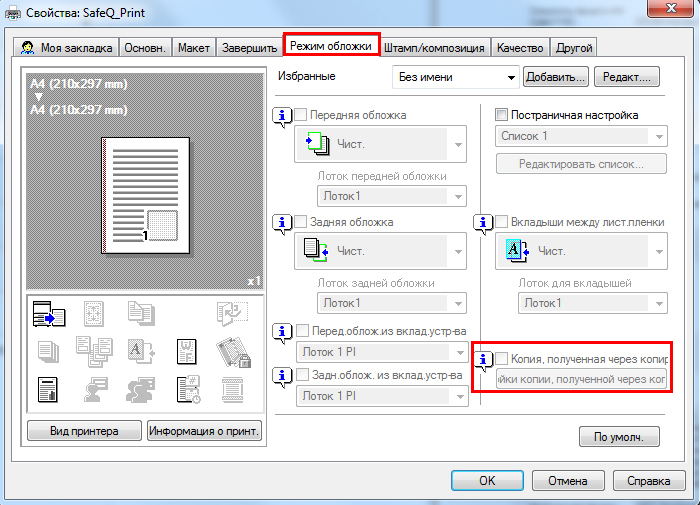
Task: Click the A4 page preview thumbnail
Action: [146, 196]
